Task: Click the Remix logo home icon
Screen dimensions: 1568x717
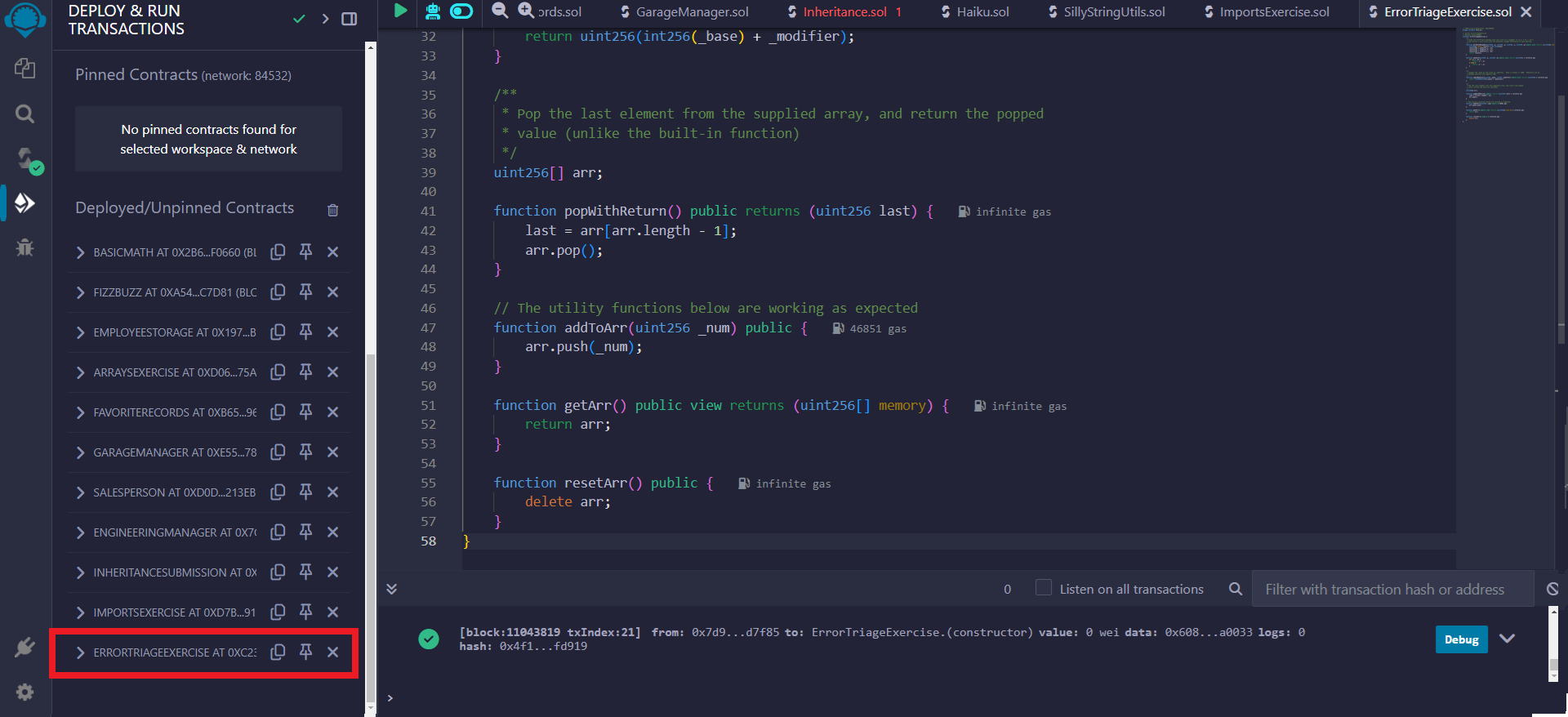Action: pyautogui.click(x=25, y=20)
